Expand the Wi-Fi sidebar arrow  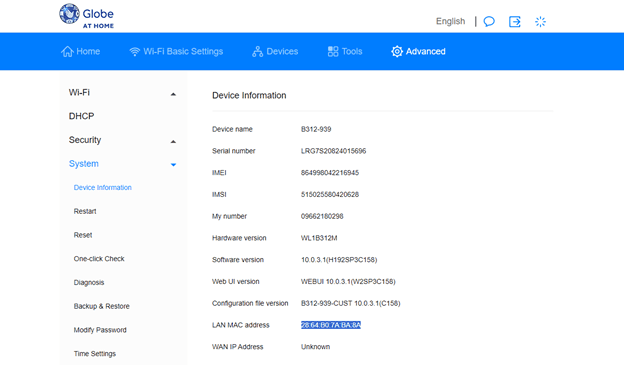click(173, 94)
